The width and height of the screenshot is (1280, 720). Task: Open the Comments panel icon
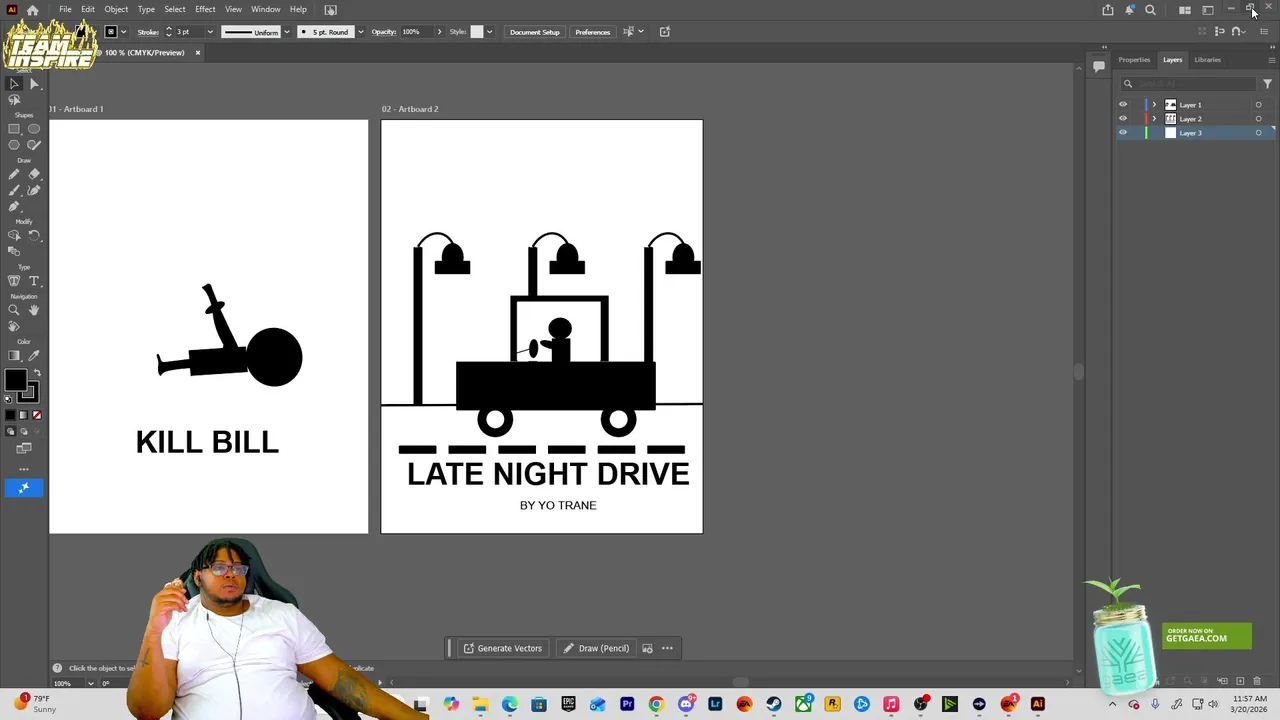pos(1098,66)
